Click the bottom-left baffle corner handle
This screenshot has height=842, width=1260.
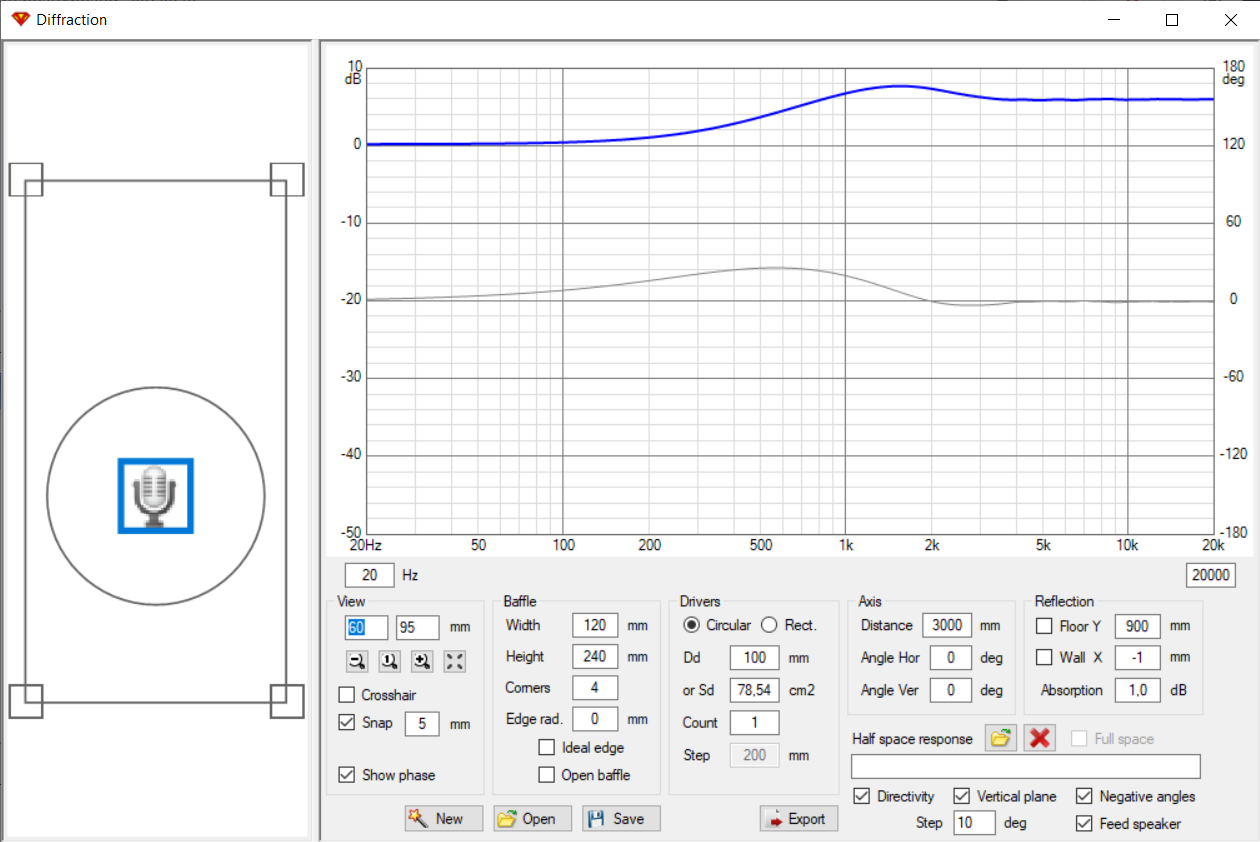click(26, 701)
